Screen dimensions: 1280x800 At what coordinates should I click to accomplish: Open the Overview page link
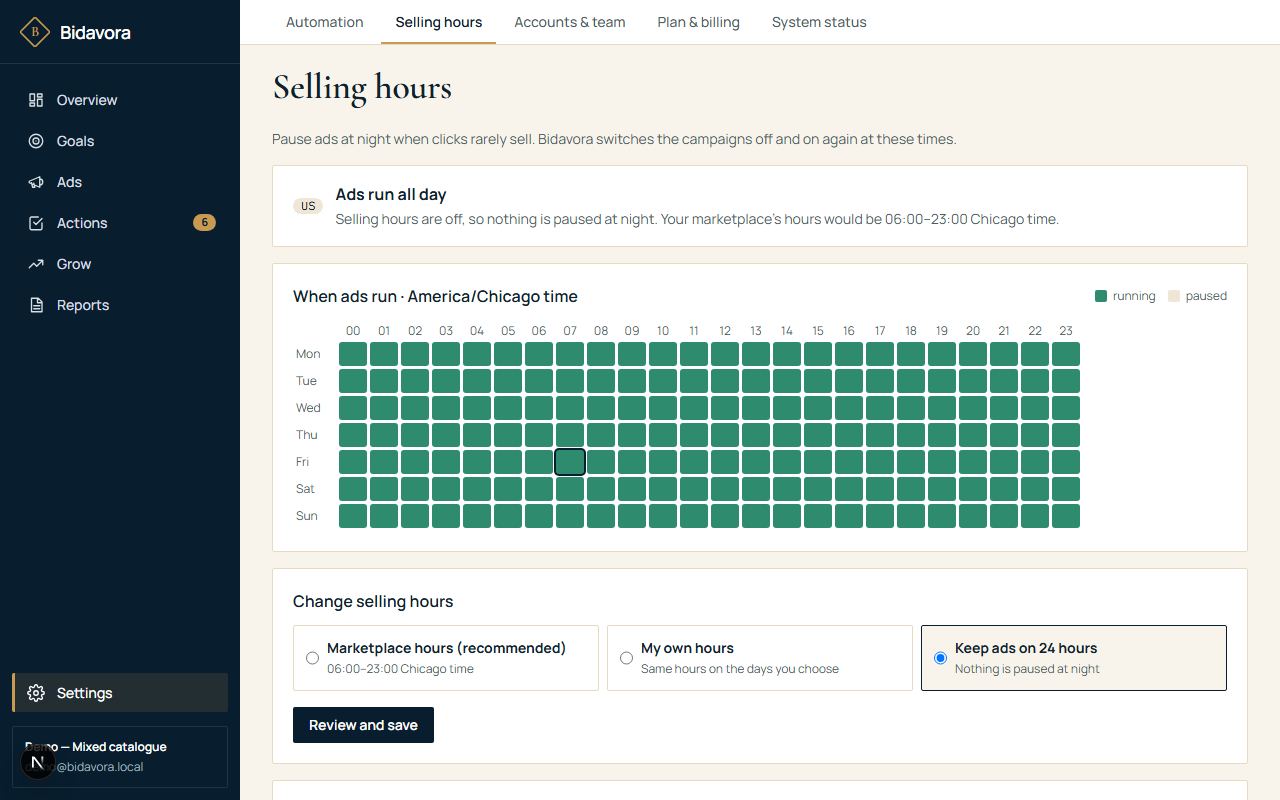pos(120,100)
